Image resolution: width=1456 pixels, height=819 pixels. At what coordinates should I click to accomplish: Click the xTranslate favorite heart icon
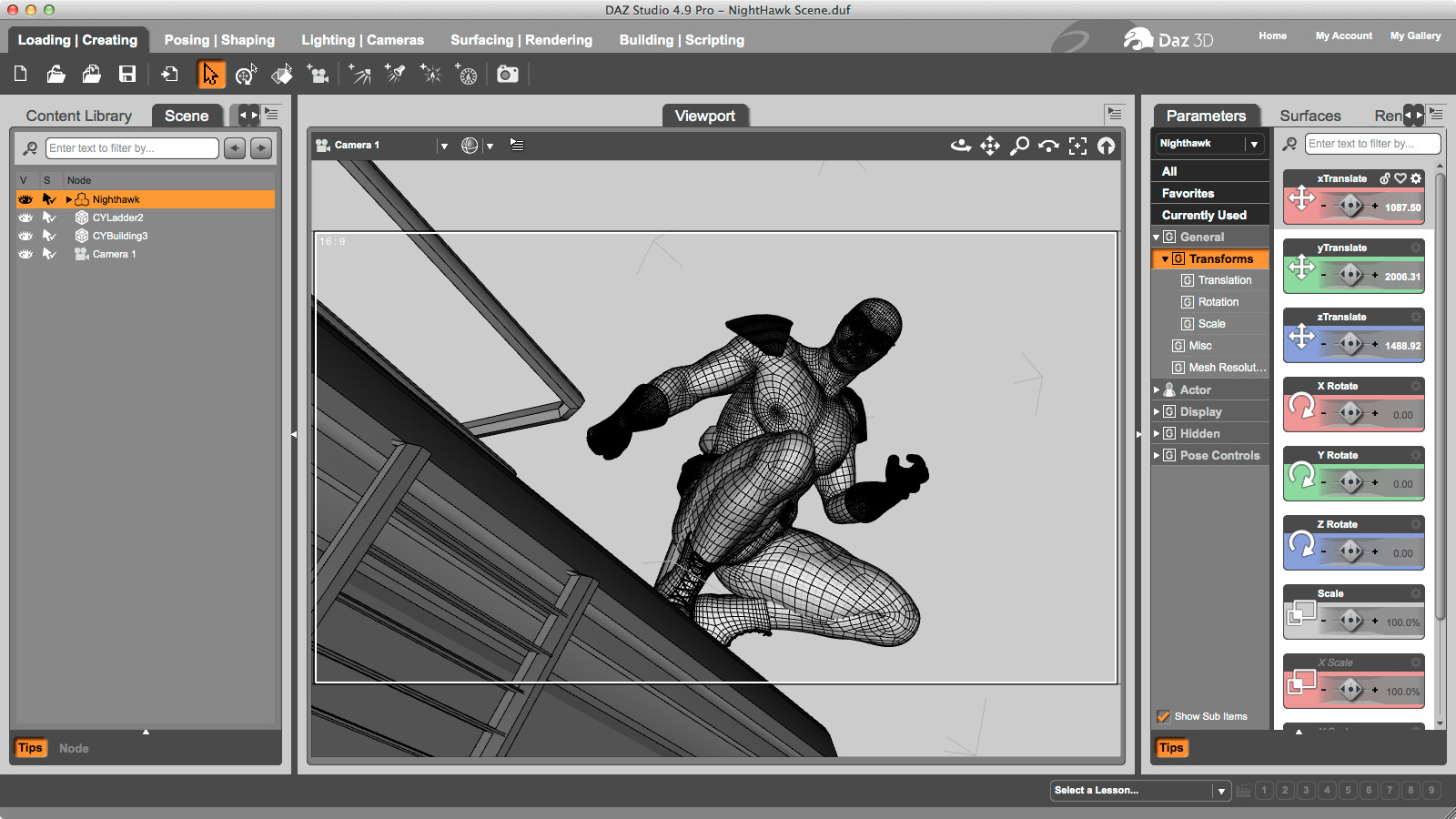(1400, 178)
